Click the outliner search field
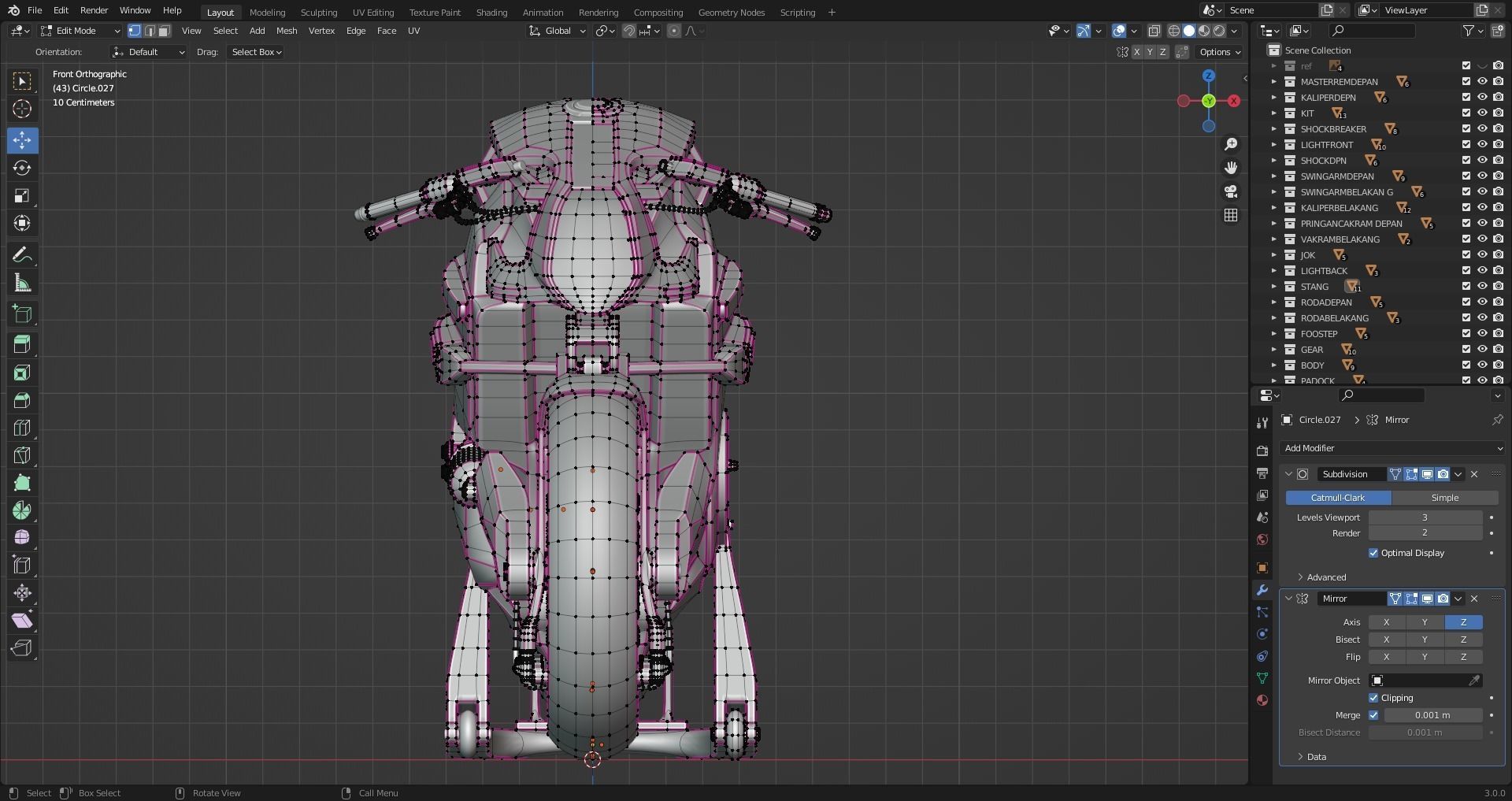 [1372, 31]
